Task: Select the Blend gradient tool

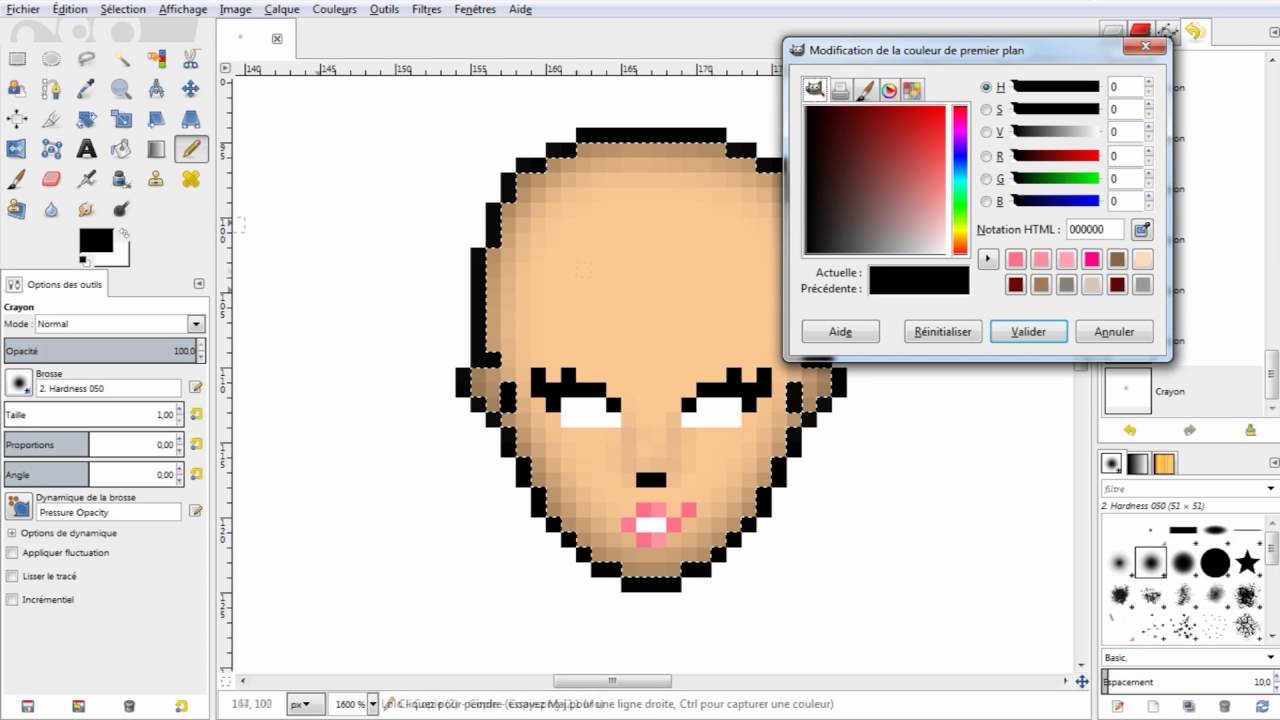Action: click(157, 149)
